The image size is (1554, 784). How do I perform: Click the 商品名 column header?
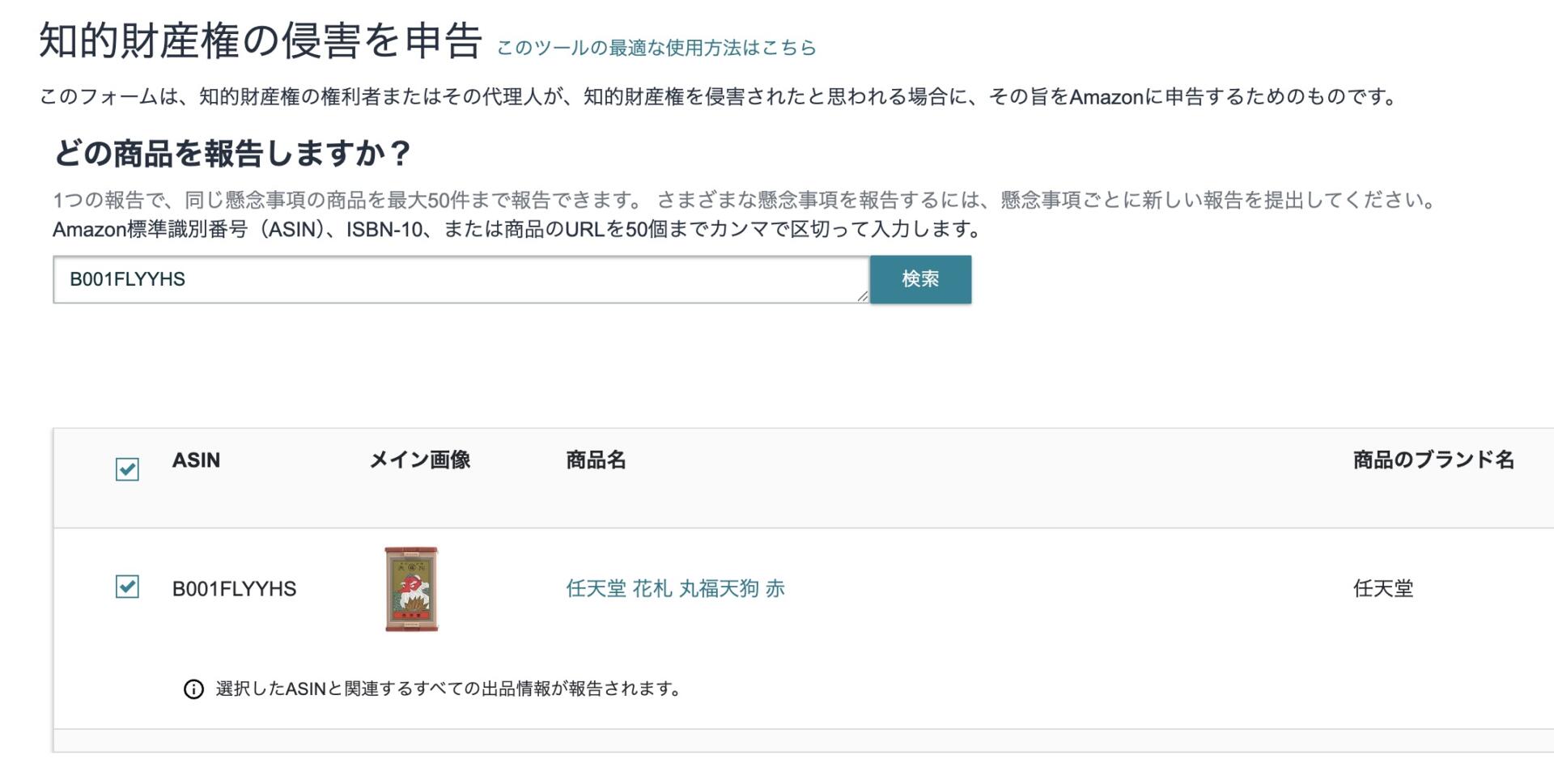(x=596, y=460)
